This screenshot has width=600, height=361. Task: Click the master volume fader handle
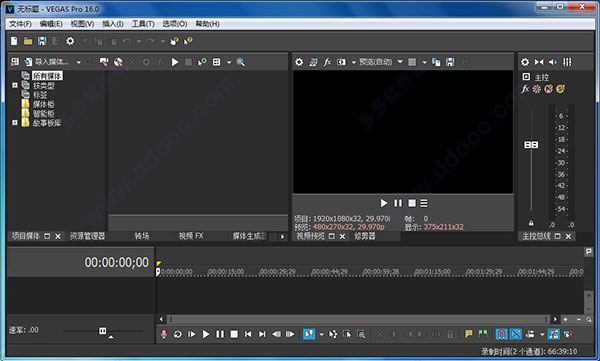[531, 145]
